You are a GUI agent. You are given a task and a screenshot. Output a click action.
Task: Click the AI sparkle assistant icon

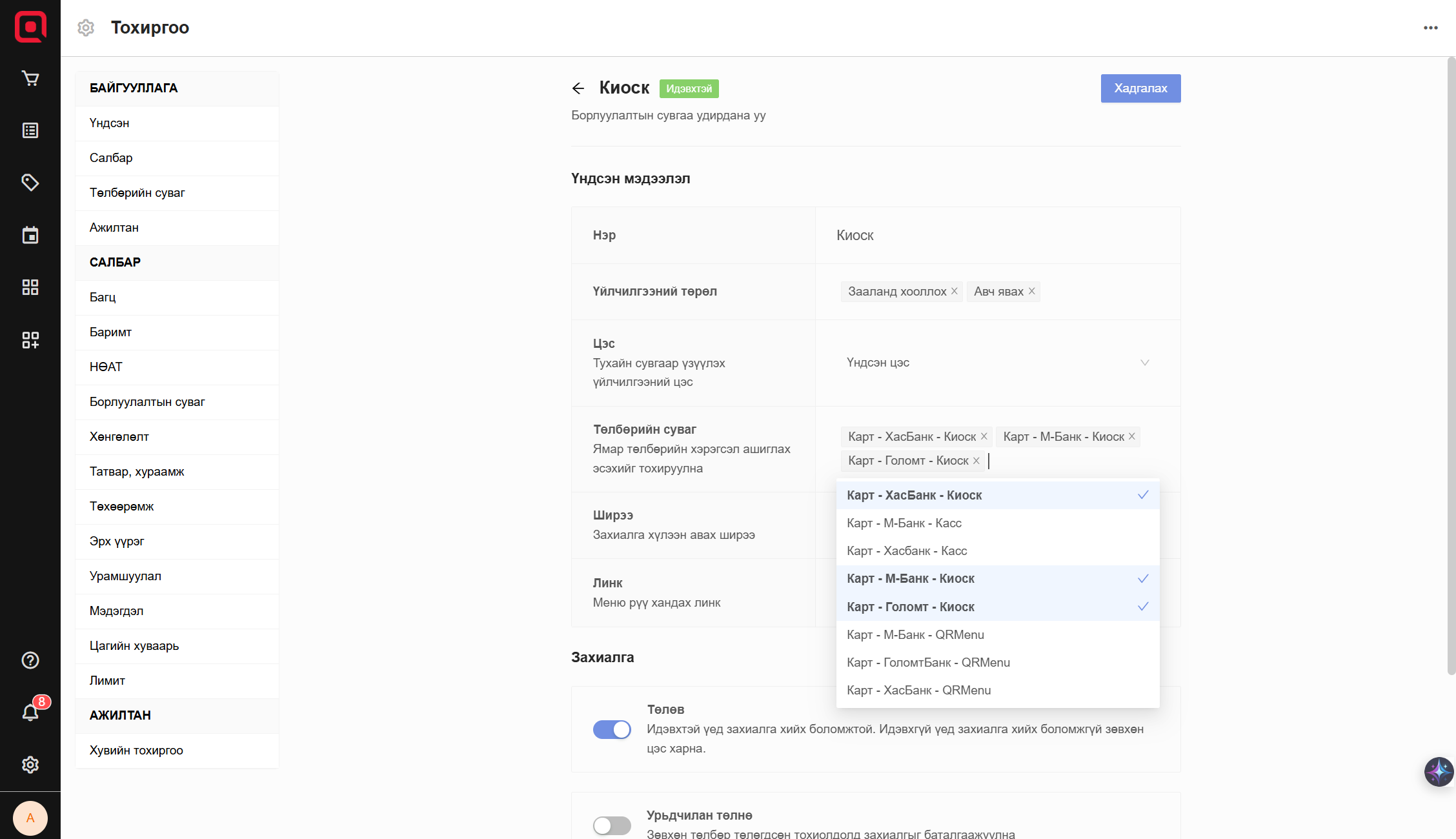1439,771
